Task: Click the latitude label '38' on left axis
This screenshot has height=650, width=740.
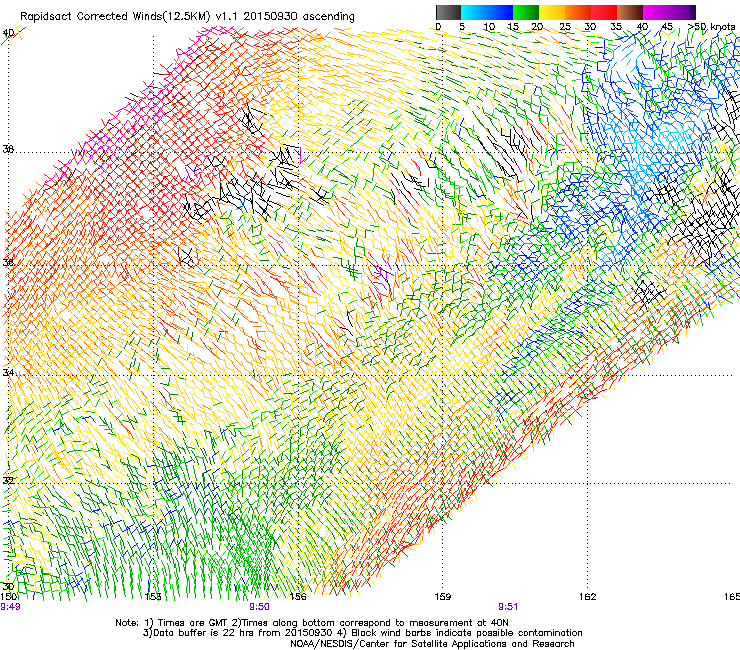Action: 8,150
